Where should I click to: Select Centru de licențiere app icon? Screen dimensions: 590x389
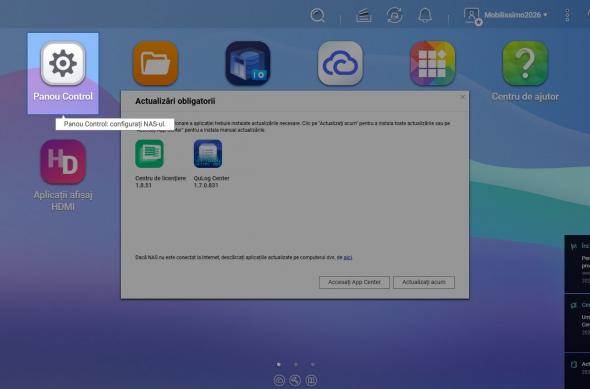click(149, 153)
